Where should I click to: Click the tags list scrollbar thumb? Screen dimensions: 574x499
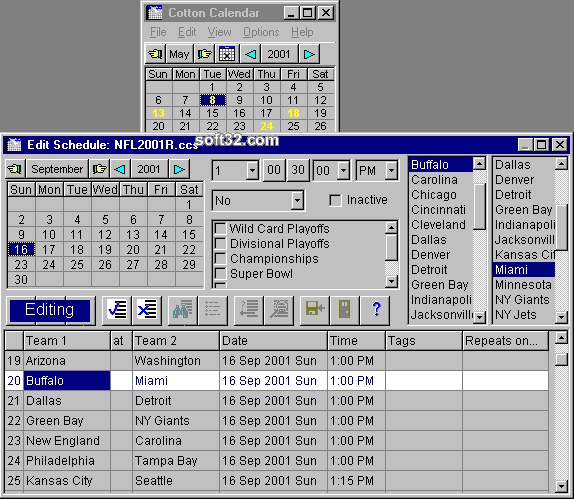click(x=391, y=247)
